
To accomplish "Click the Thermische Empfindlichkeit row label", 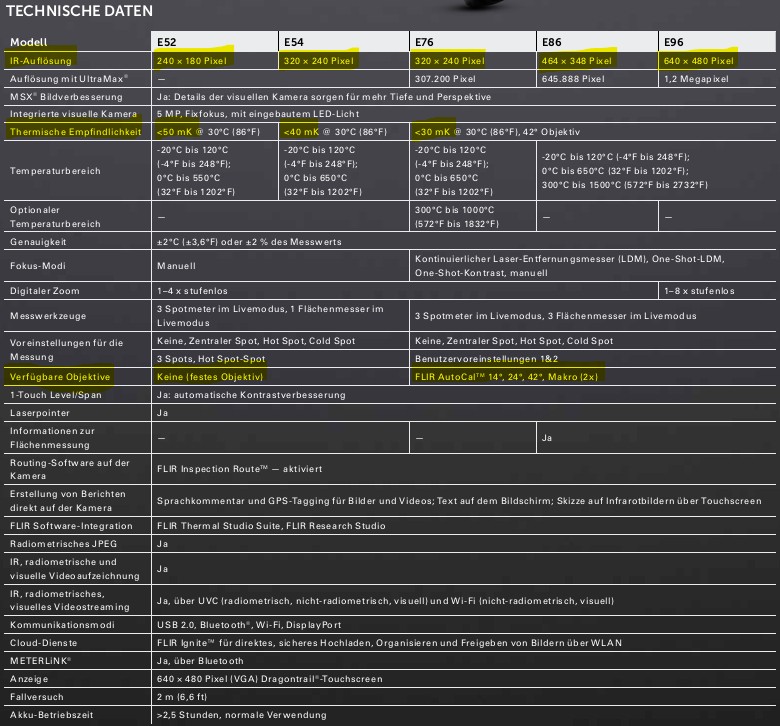I will 75,132.
